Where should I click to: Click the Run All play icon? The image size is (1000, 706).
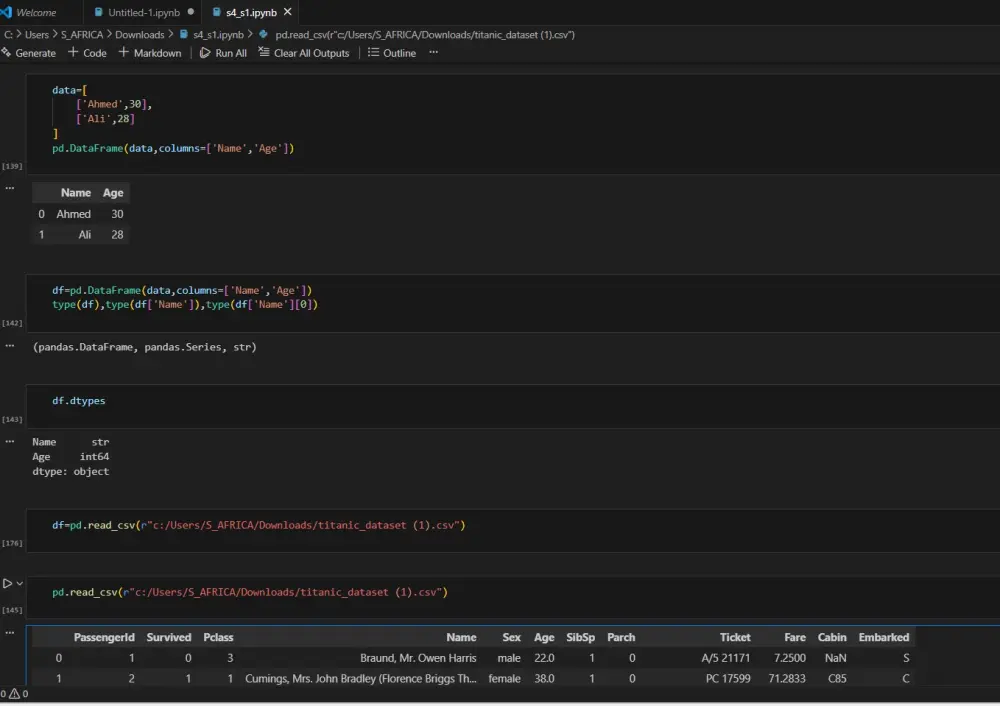point(204,52)
